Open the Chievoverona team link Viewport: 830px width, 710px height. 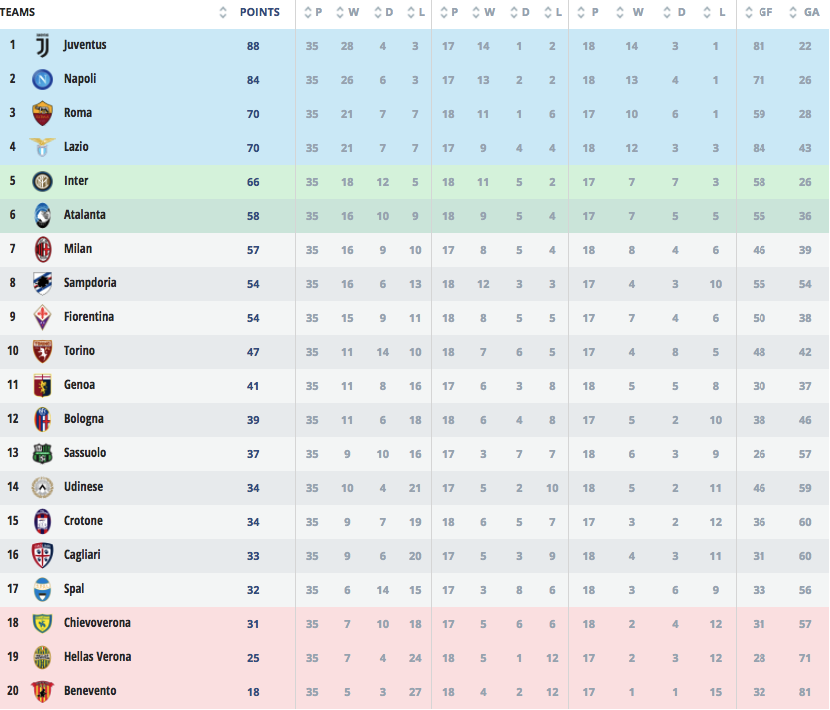pyautogui.click(x=97, y=623)
